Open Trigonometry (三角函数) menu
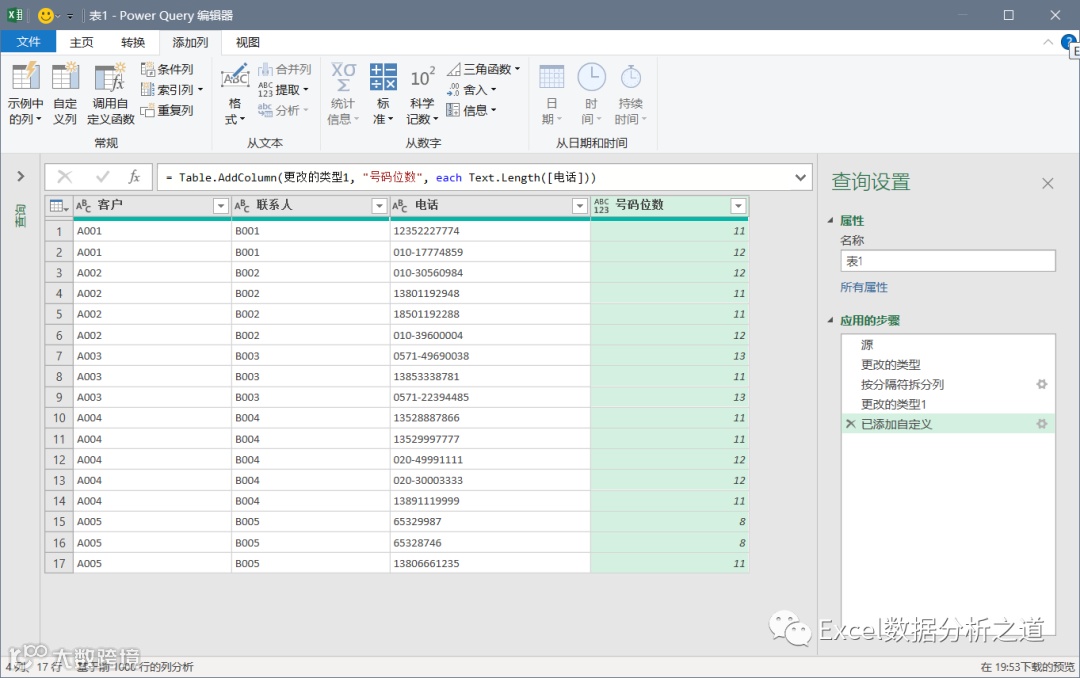1080x678 pixels. click(x=484, y=69)
